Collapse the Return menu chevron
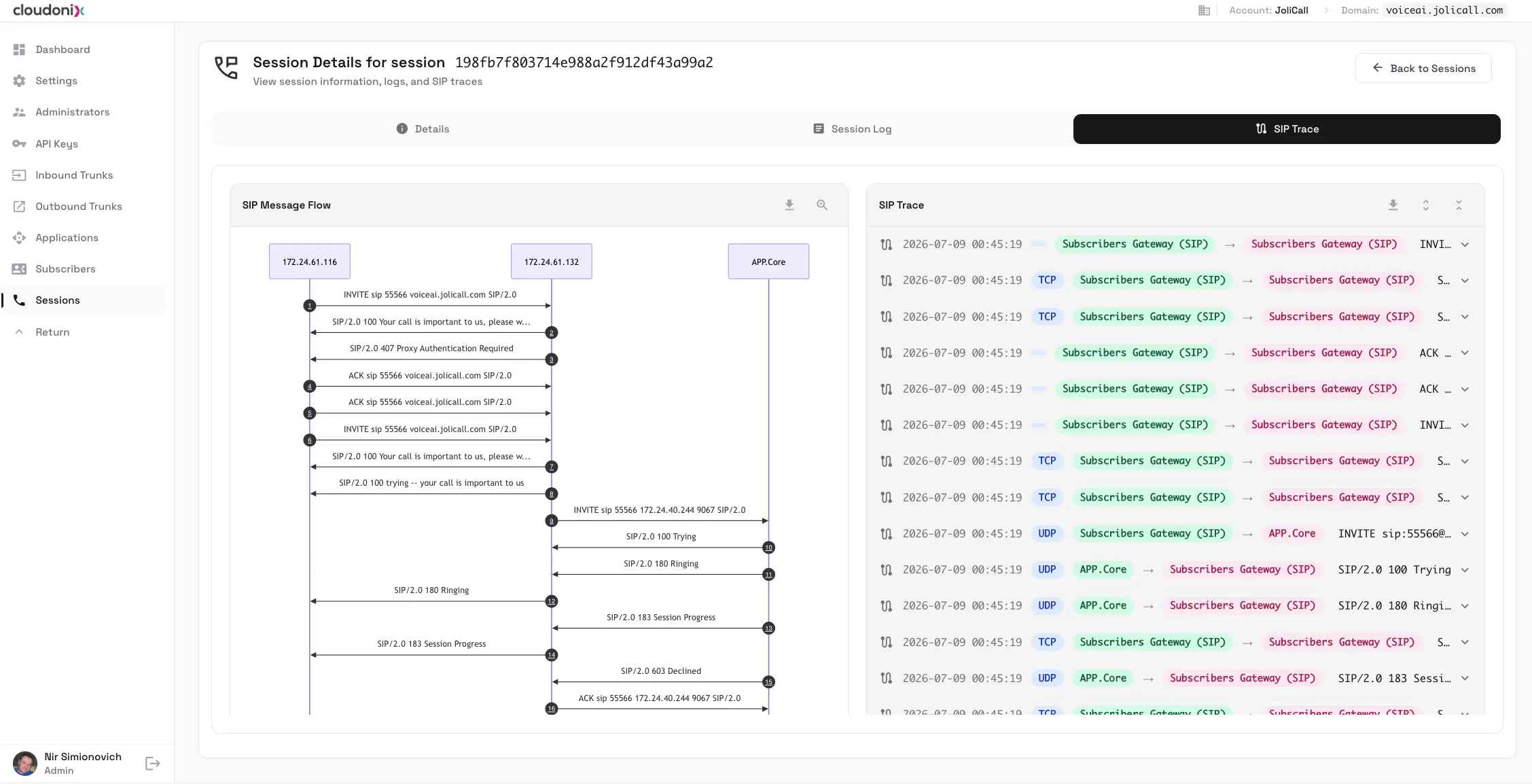This screenshot has height=784, width=1532. point(19,332)
